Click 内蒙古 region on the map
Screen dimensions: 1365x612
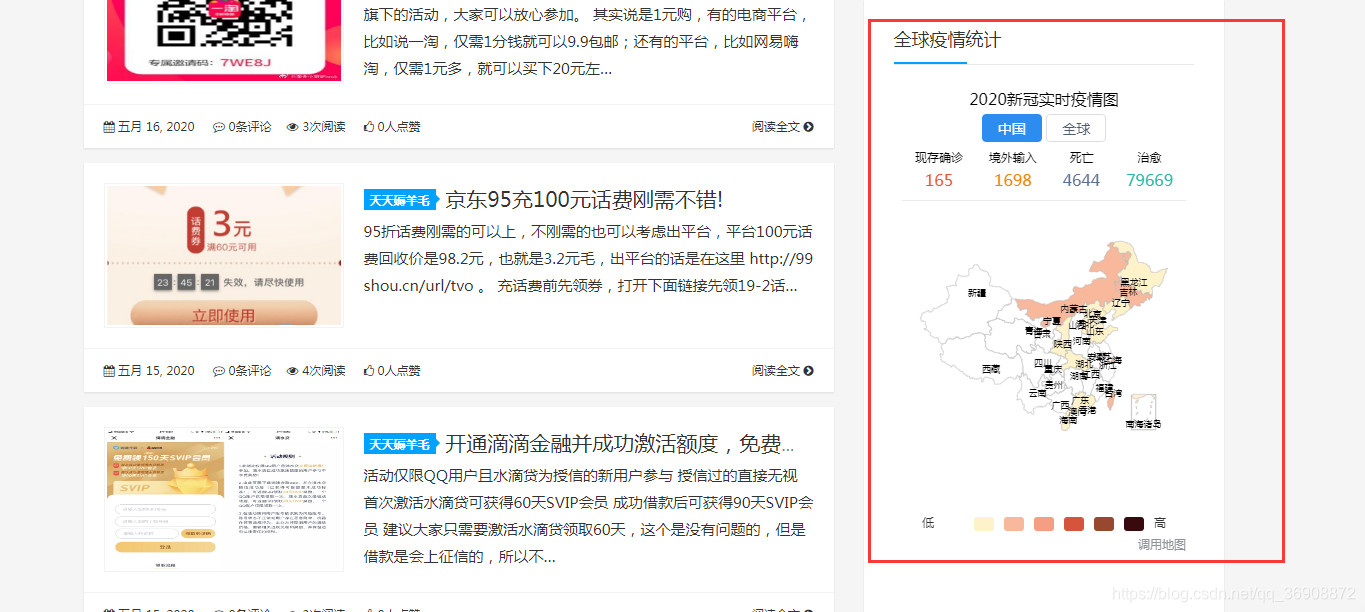pos(1073,310)
